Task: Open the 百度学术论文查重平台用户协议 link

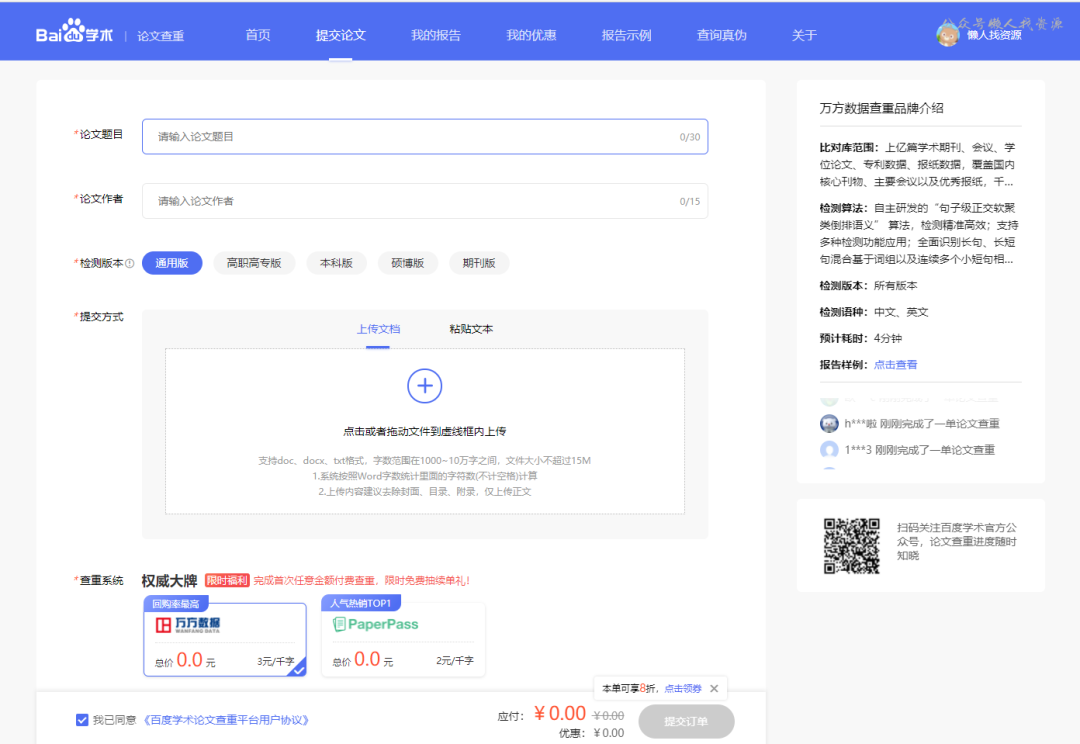Action: (x=227, y=720)
